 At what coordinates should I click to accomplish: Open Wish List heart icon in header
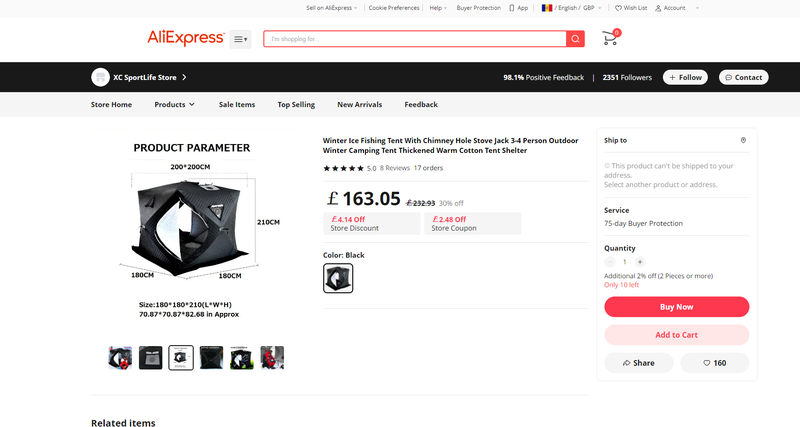point(619,8)
